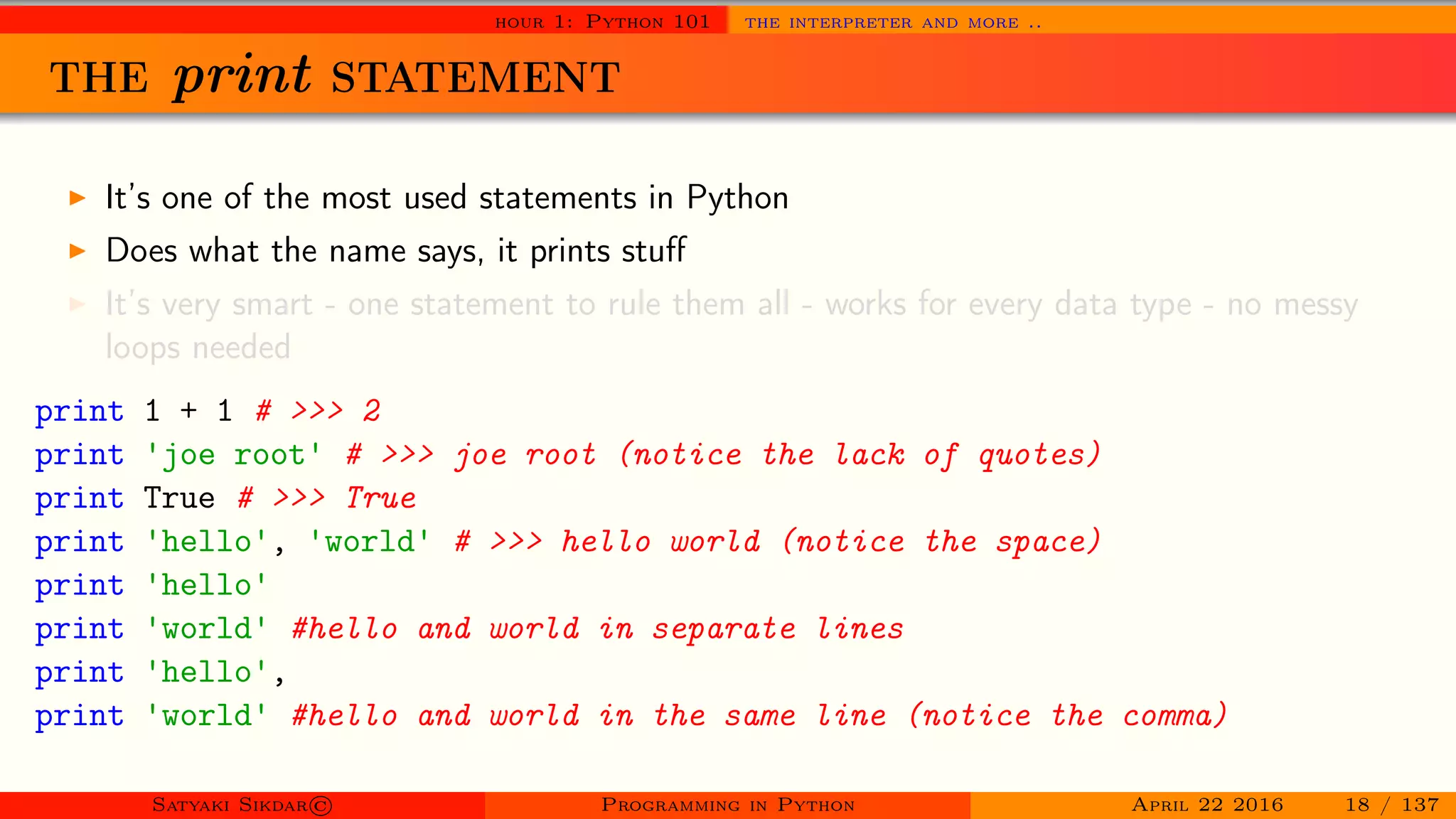Click 'It's one of the most used statements in Python'
Image resolution: width=1456 pixels, height=819 pixels.
coord(447,198)
